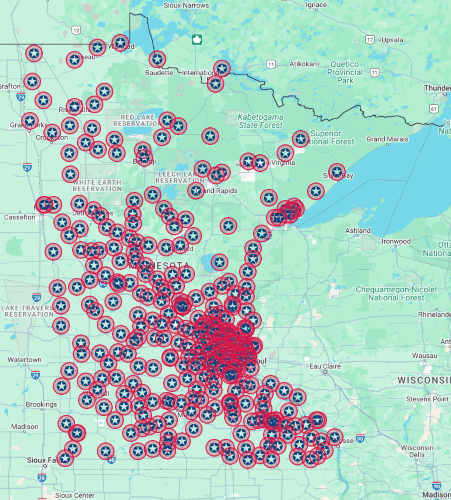Click the I-90 shield above Madison, Wisconsin
The width and height of the screenshot is (451, 500).
(437, 485)
